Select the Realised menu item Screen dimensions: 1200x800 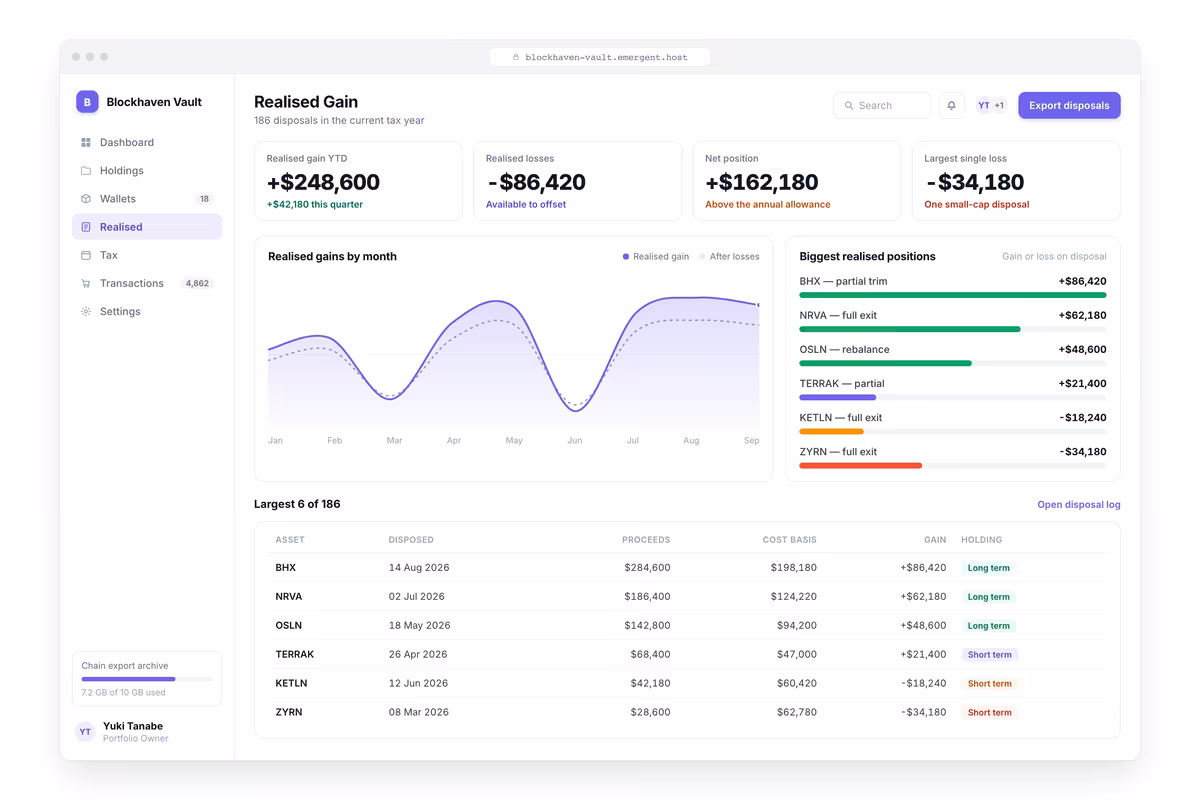[147, 227]
